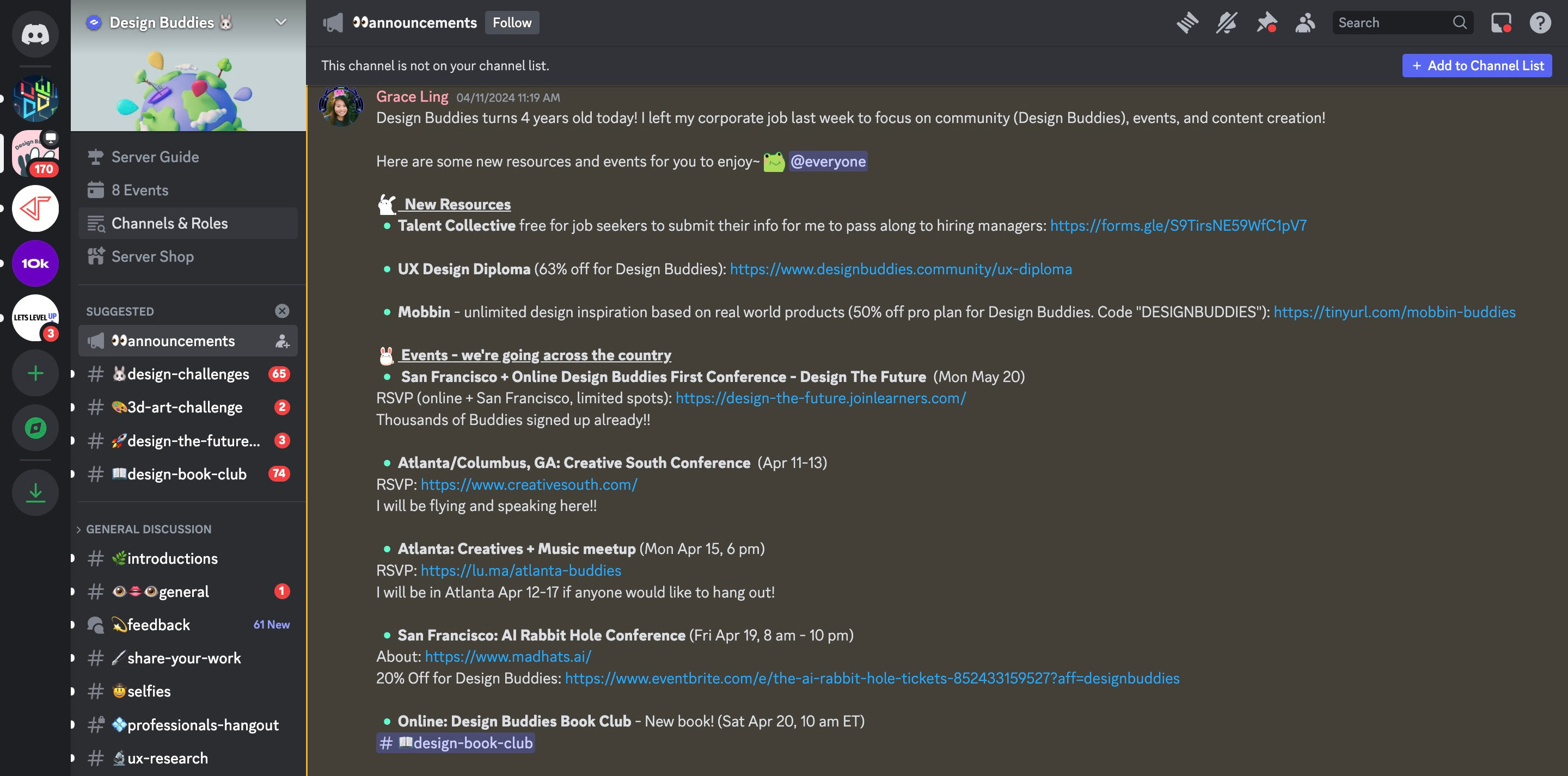Open the threads icon in header
Screen dimensions: 1568x776
click(x=1187, y=23)
